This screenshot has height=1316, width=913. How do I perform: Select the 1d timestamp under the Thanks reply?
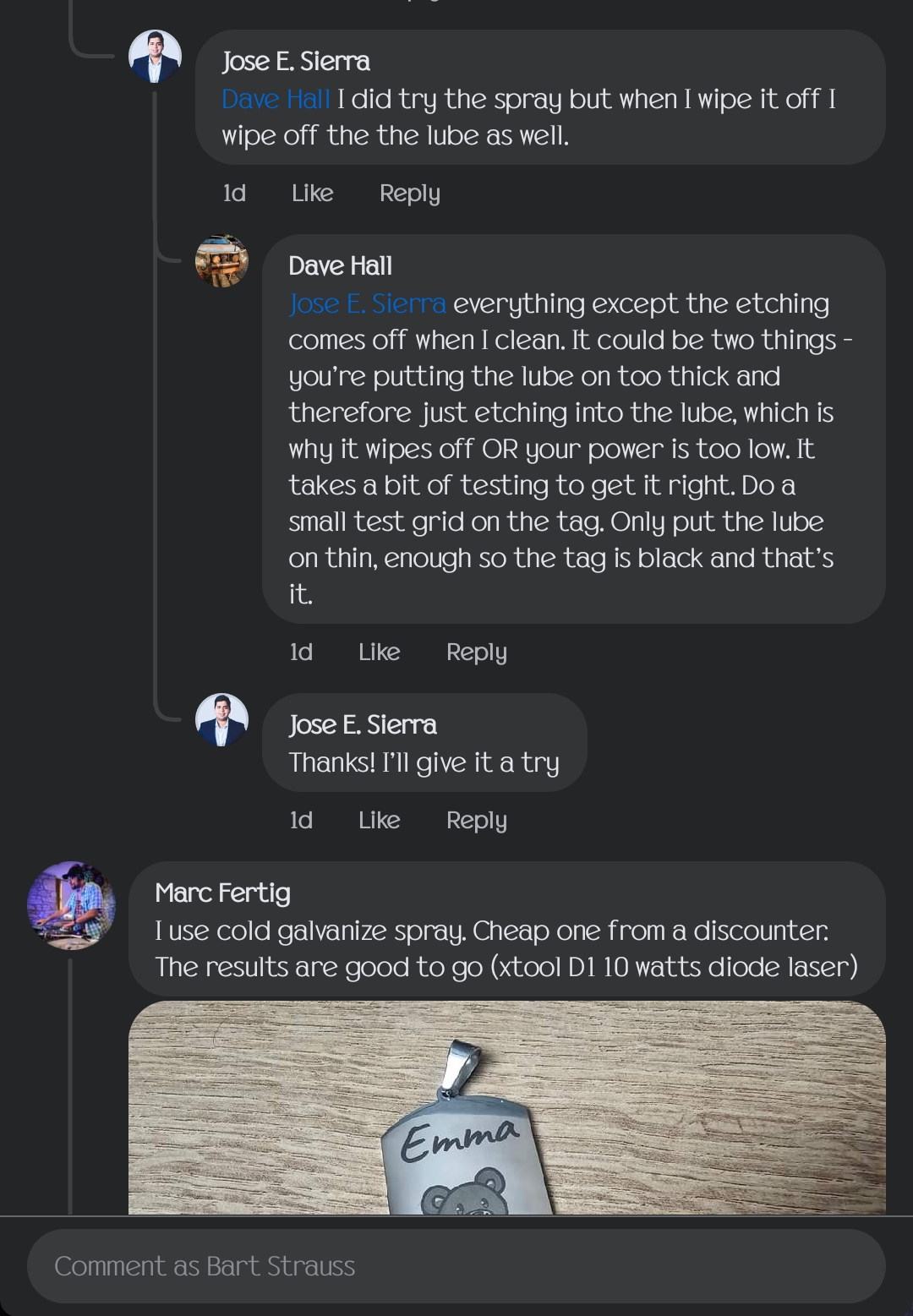pos(301,821)
